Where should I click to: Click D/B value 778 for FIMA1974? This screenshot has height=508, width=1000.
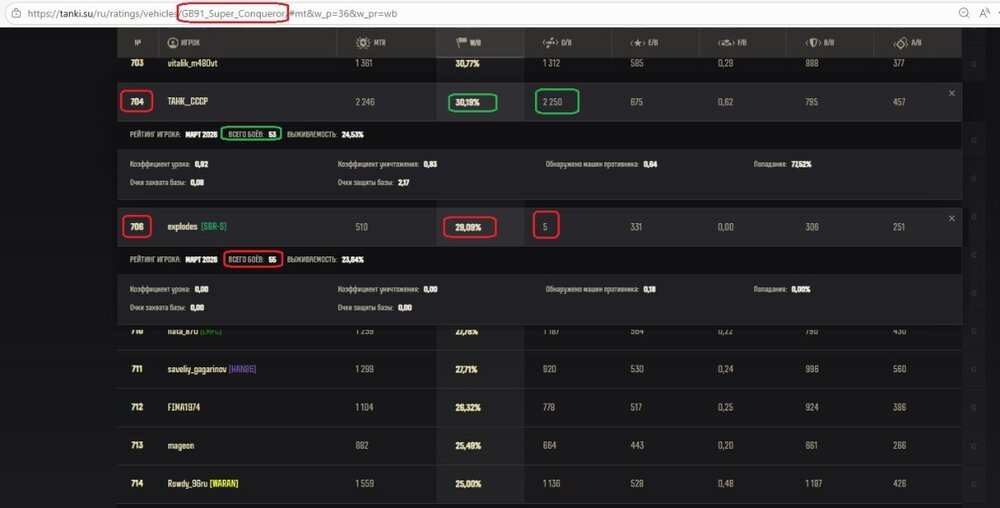[549, 407]
